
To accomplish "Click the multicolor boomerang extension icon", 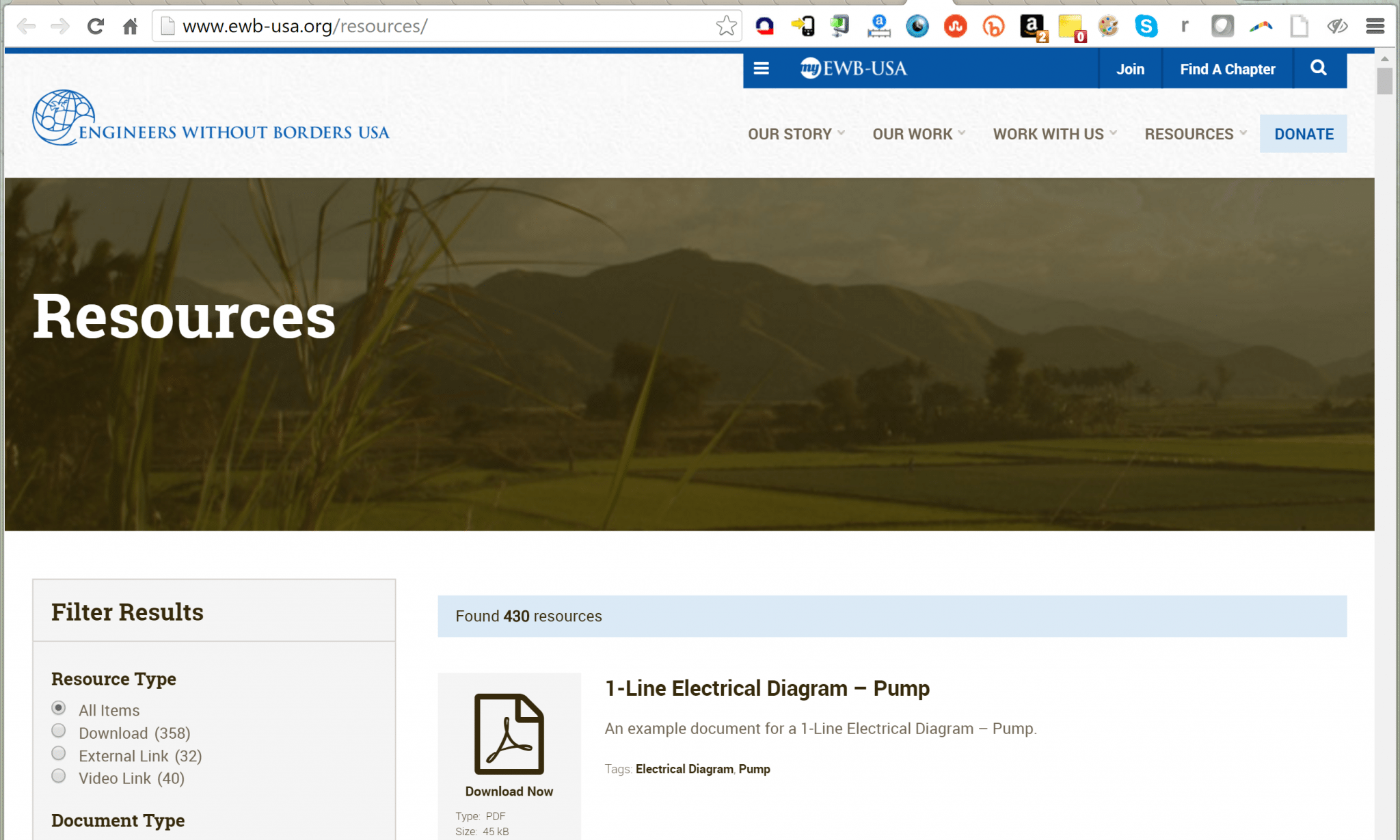I will pos(1261,27).
